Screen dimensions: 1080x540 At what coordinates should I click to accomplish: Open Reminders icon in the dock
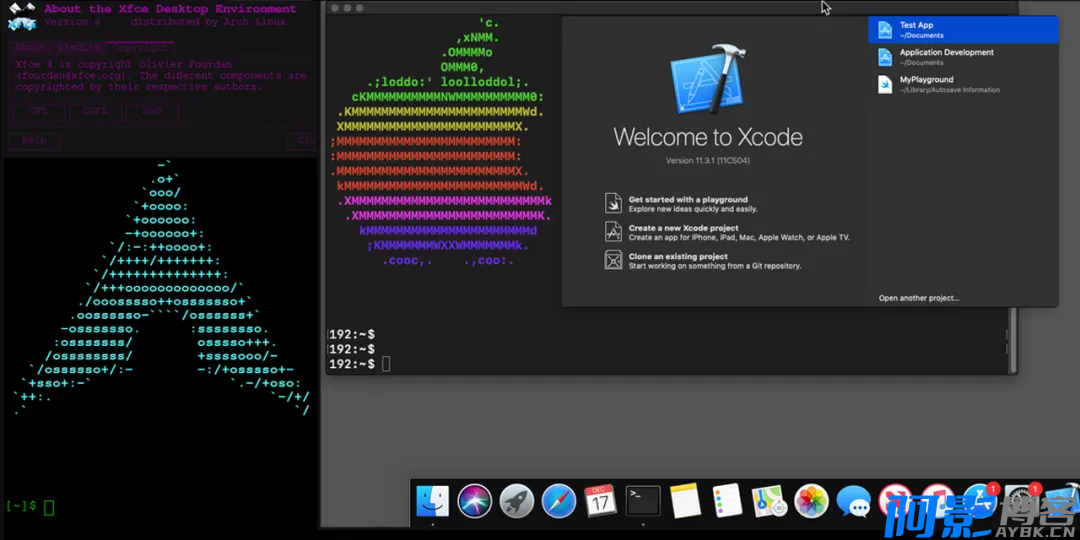pos(727,501)
